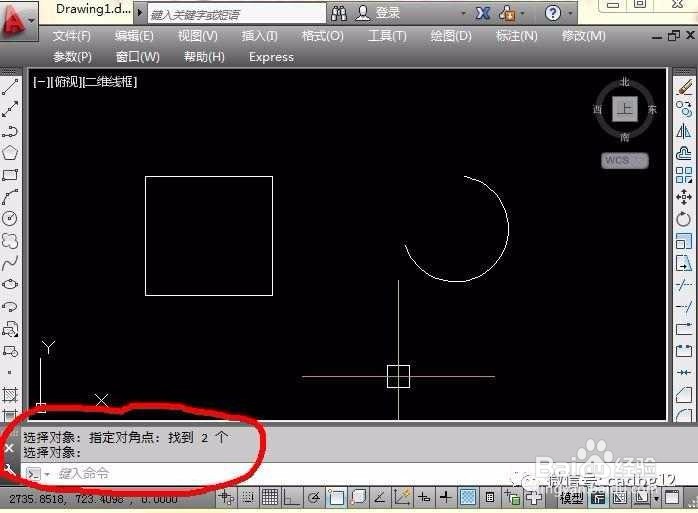Toggle Object Snap Tracking in status bar

click(380, 497)
